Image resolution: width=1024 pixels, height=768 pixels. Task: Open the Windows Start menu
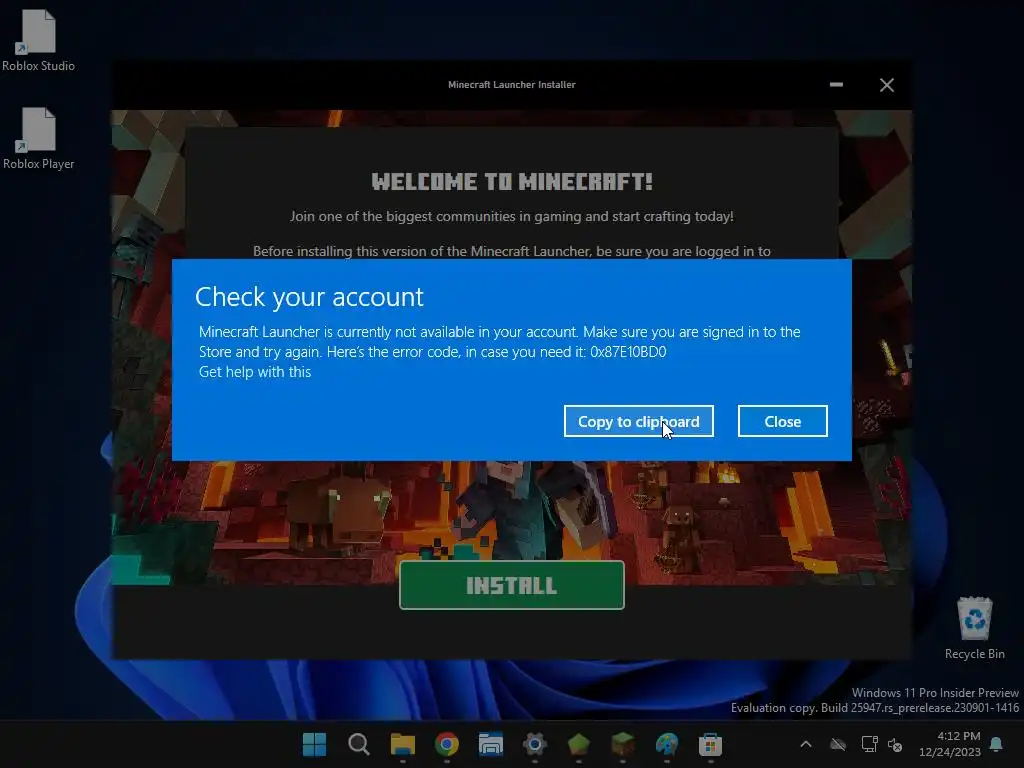314,744
